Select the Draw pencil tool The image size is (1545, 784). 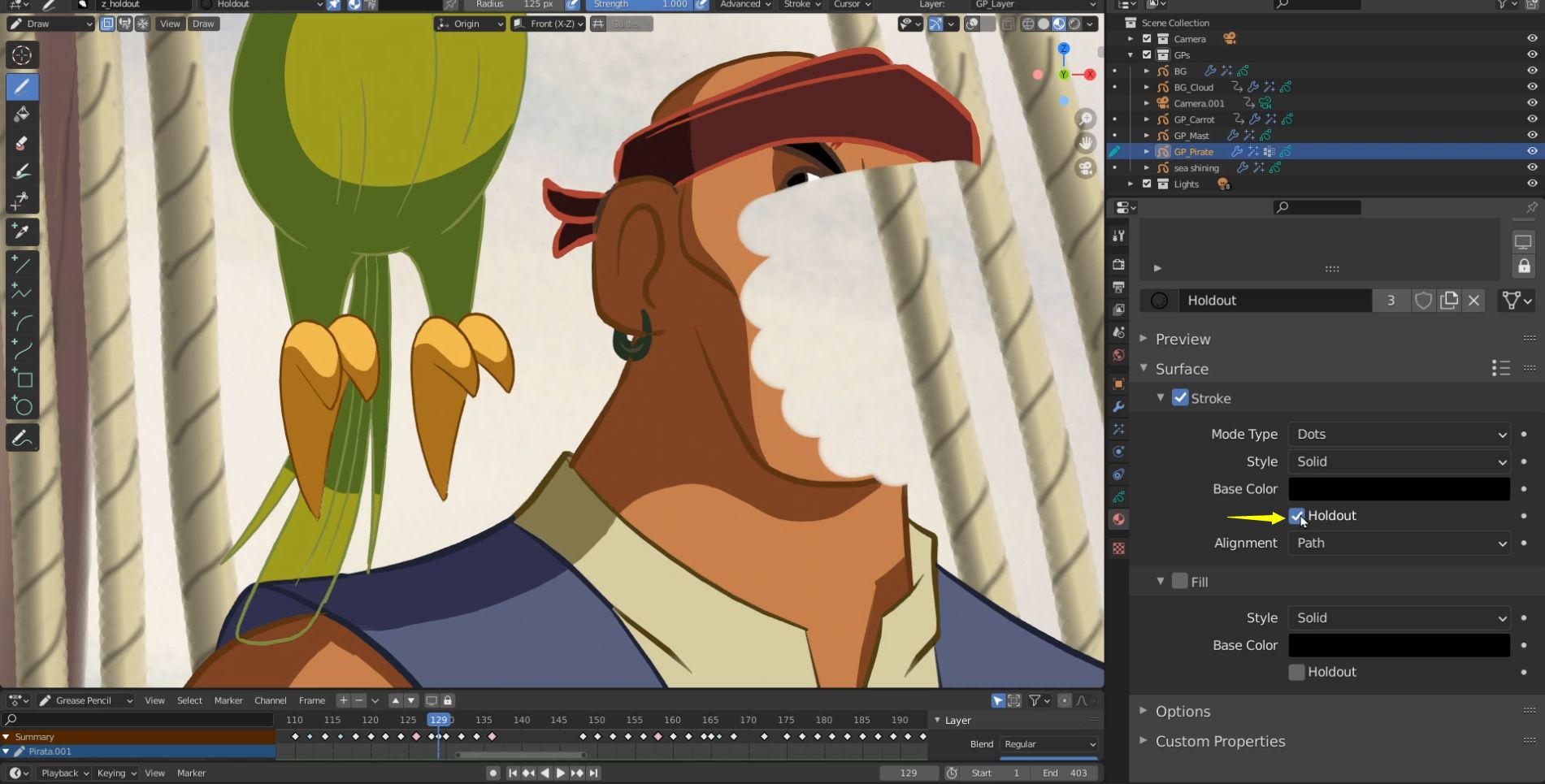[x=22, y=87]
